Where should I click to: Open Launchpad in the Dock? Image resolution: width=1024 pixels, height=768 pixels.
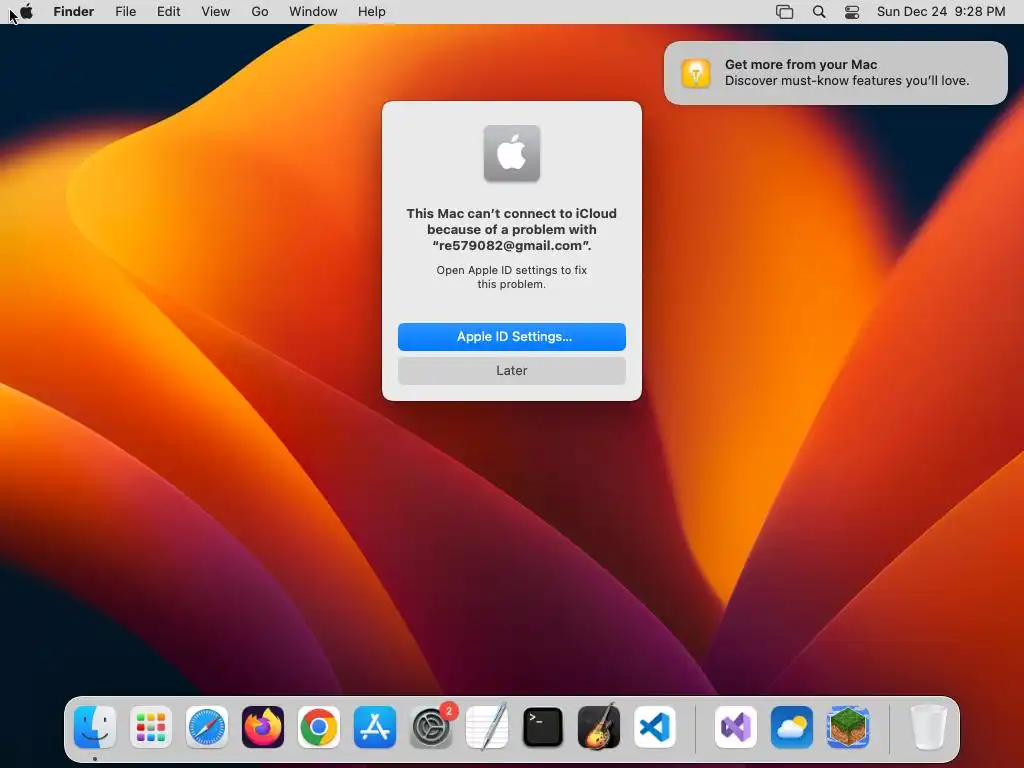coord(151,727)
